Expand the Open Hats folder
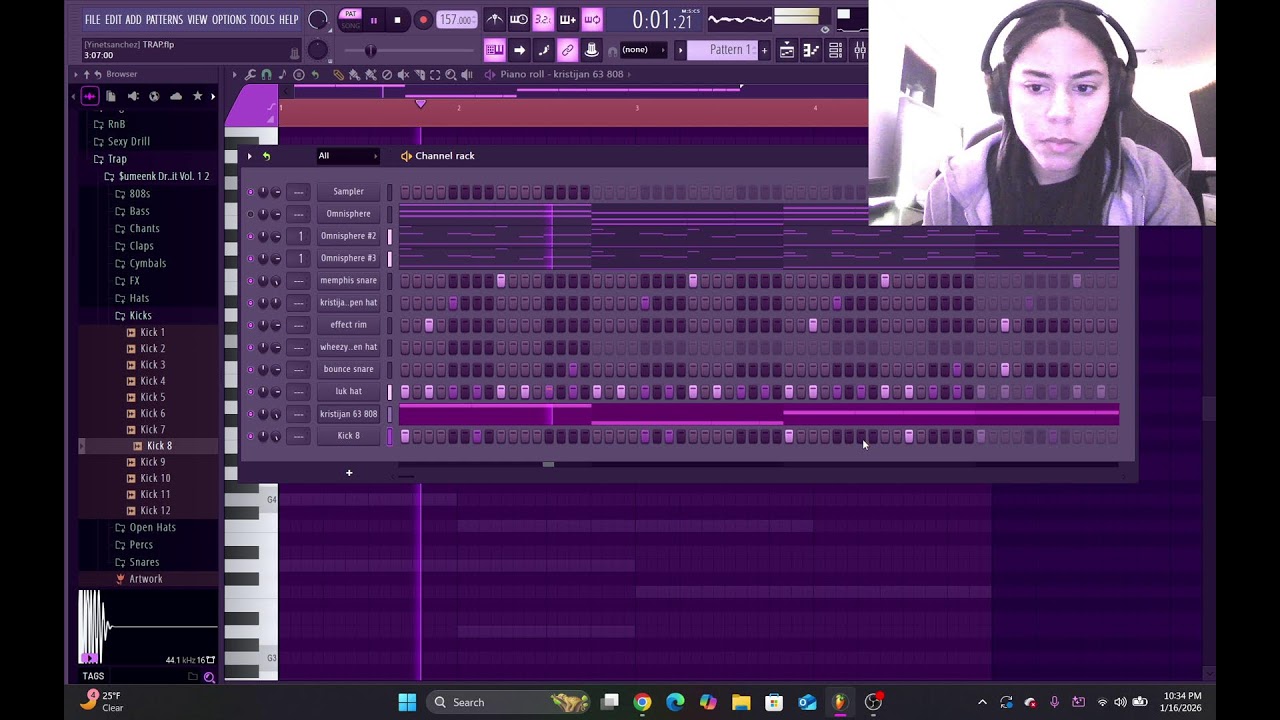1280x720 pixels. pyautogui.click(x=152, y=528)
